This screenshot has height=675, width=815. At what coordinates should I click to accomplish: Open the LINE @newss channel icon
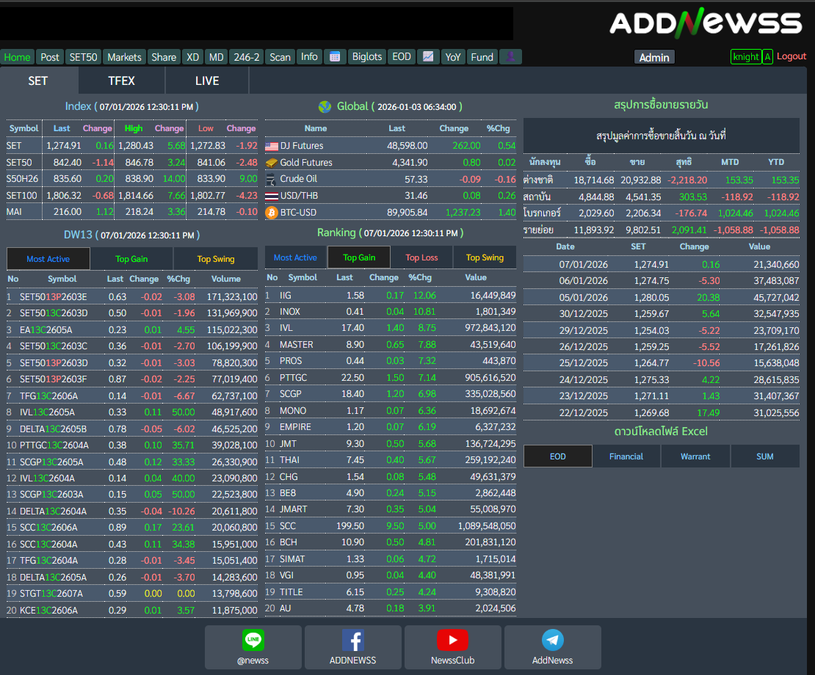tap(253, 641)
